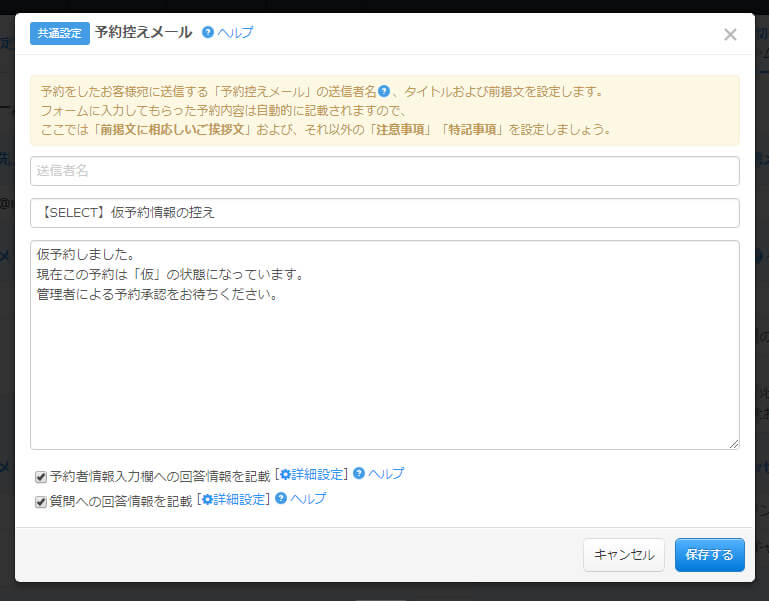769x601 pixels.
Task: Close the 予約控えメール dialog with the X
Action: click(730, 35)
